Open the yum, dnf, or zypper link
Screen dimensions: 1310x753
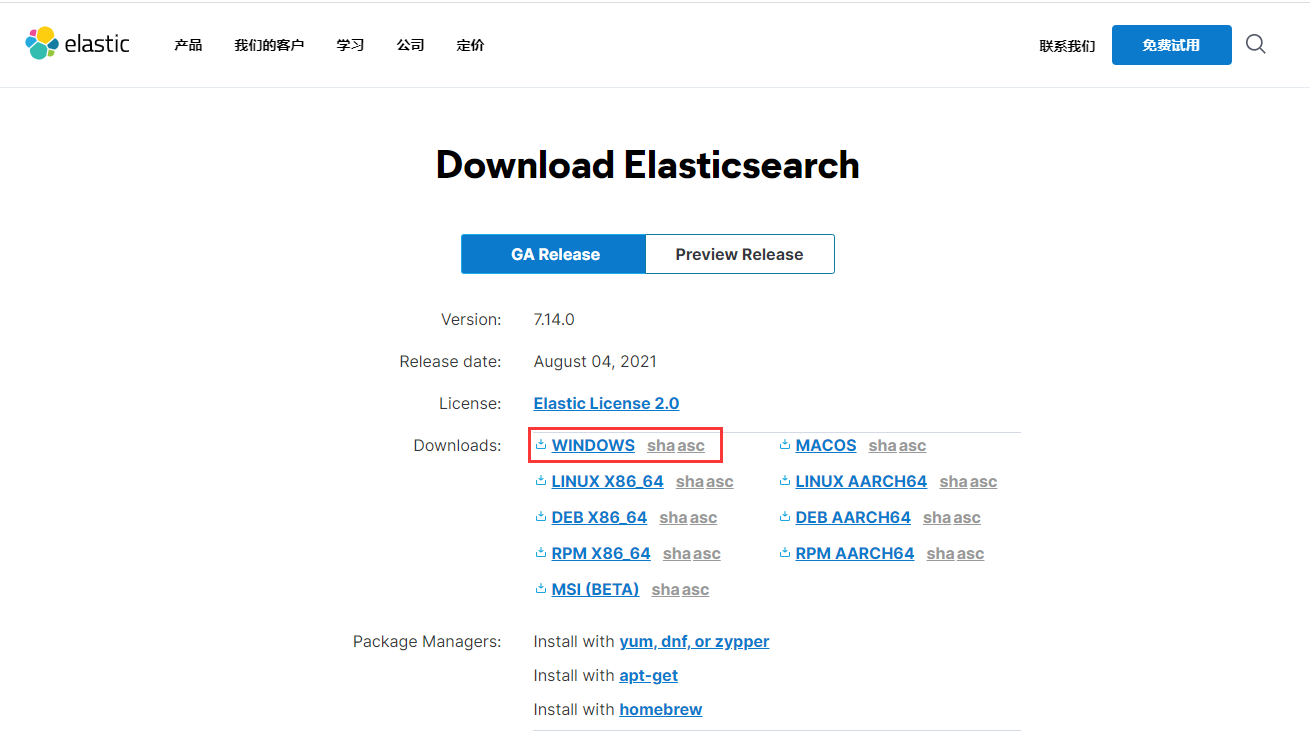click(x=694, y=641)
